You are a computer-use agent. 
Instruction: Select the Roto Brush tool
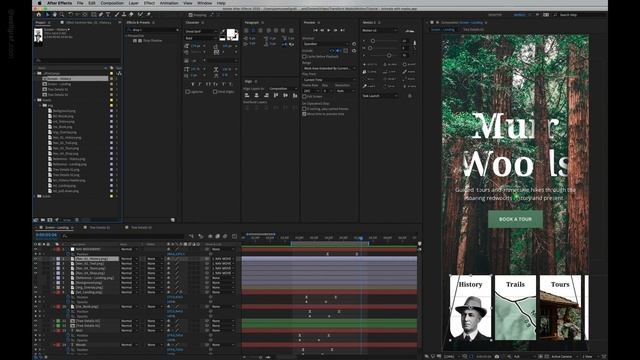[x=140, y=15]
